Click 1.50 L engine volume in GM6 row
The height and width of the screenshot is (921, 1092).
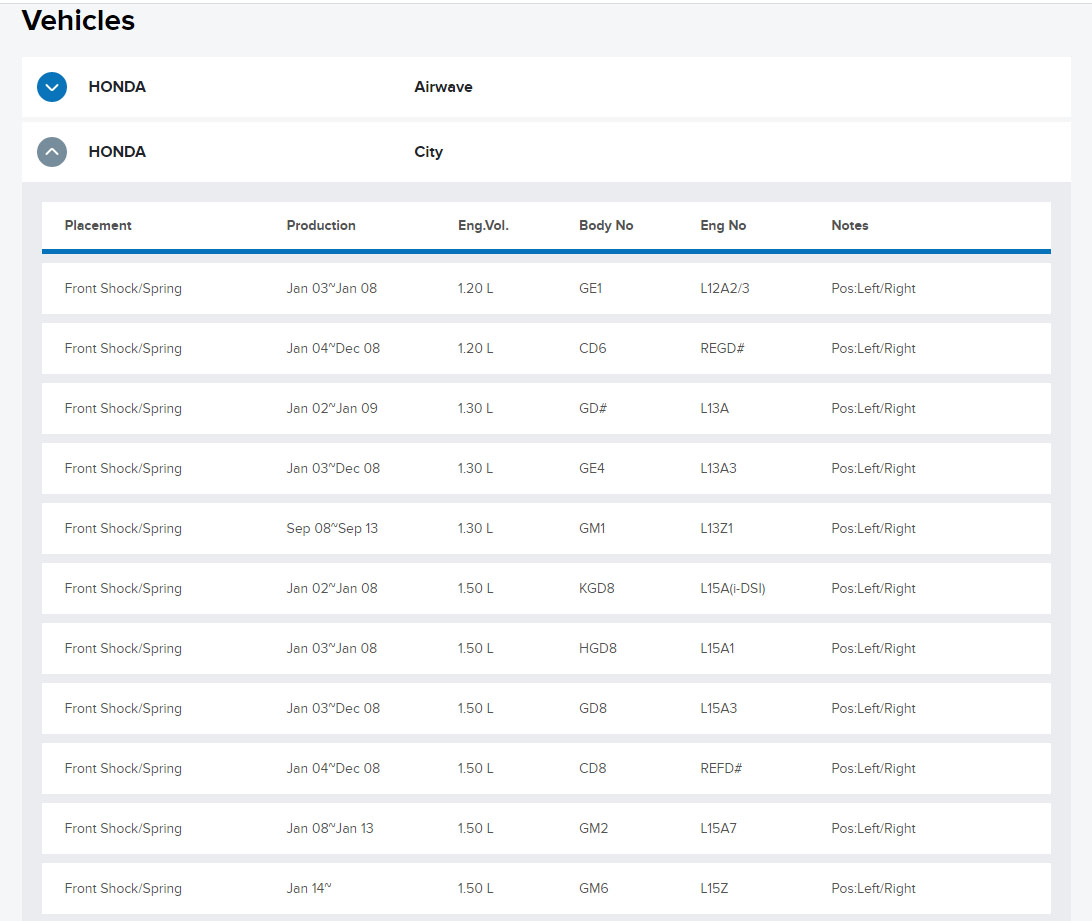coord(476,888)
